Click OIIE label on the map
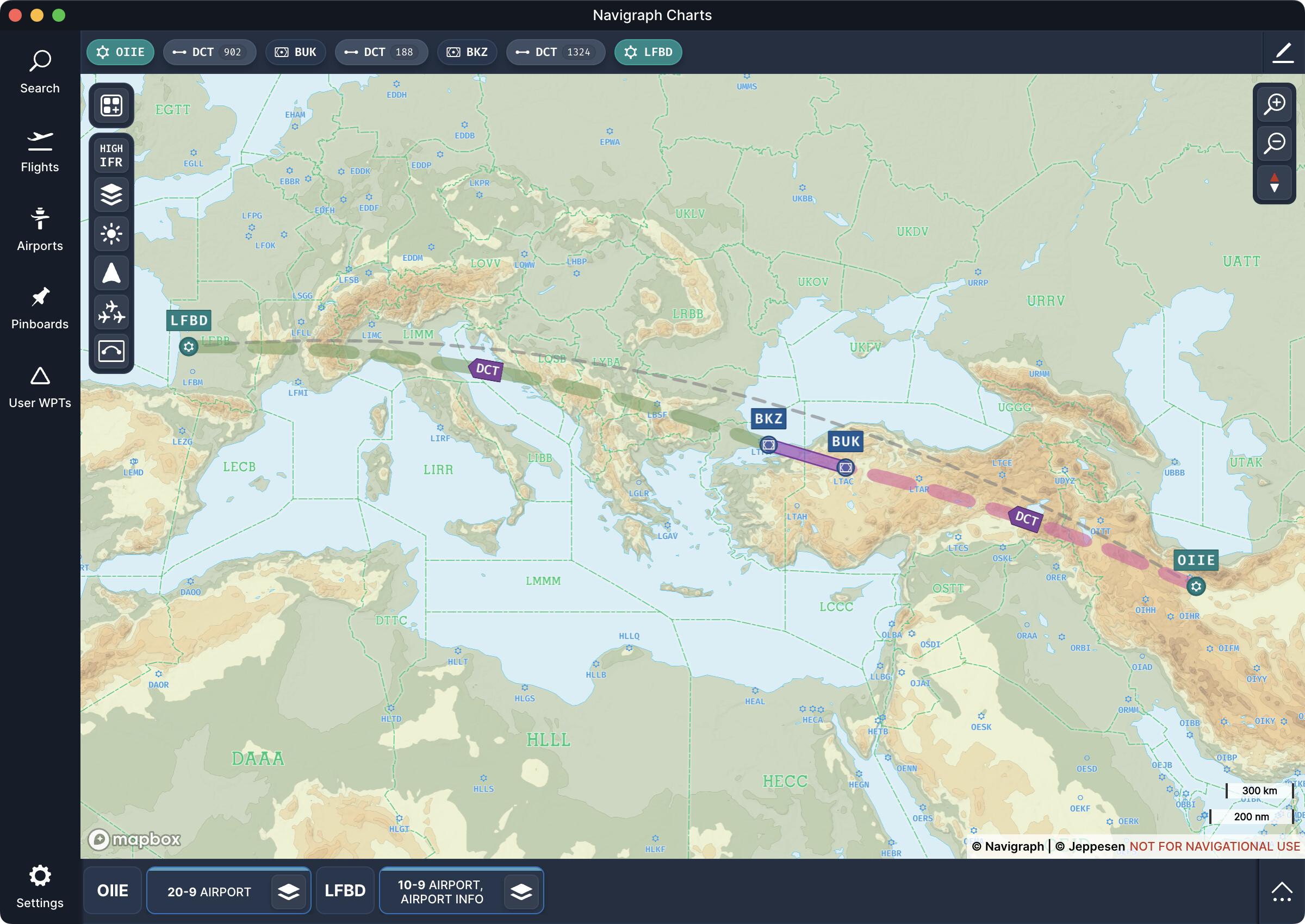Image resolution: width=1305 pixels, height=924 pixels. pos(1196,560)
